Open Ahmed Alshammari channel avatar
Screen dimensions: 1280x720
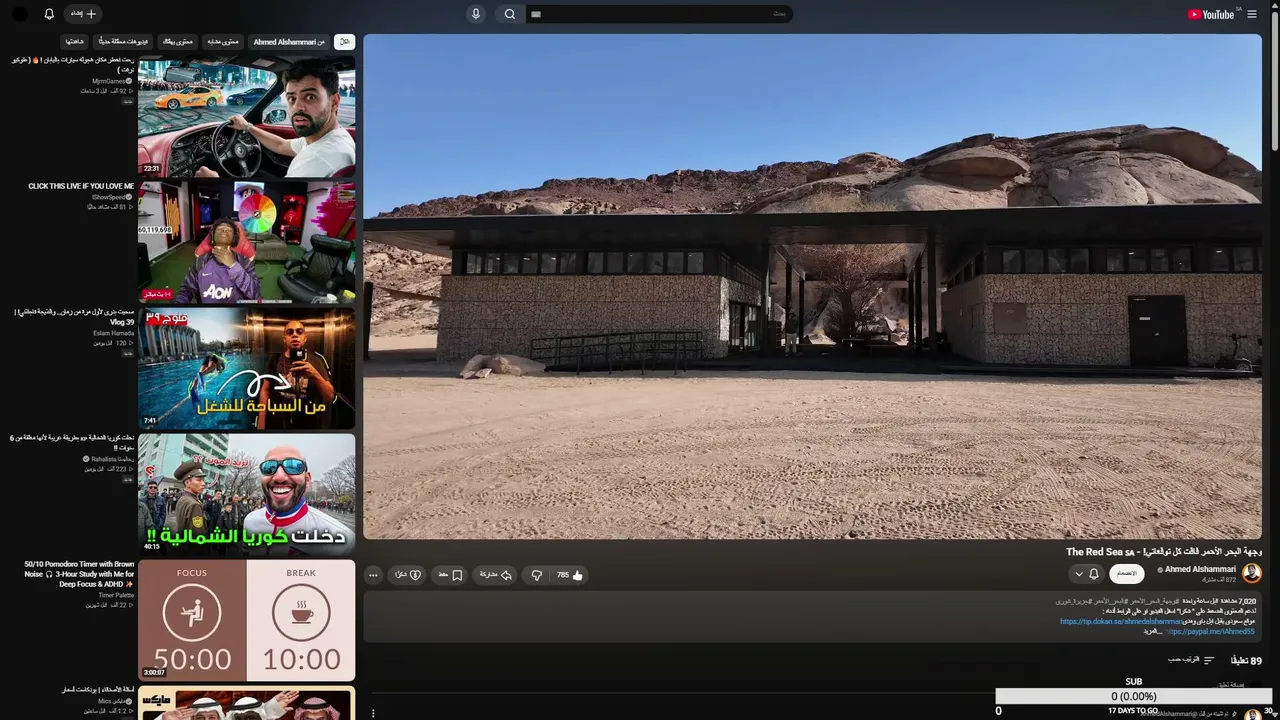(x=1252, y=573)
